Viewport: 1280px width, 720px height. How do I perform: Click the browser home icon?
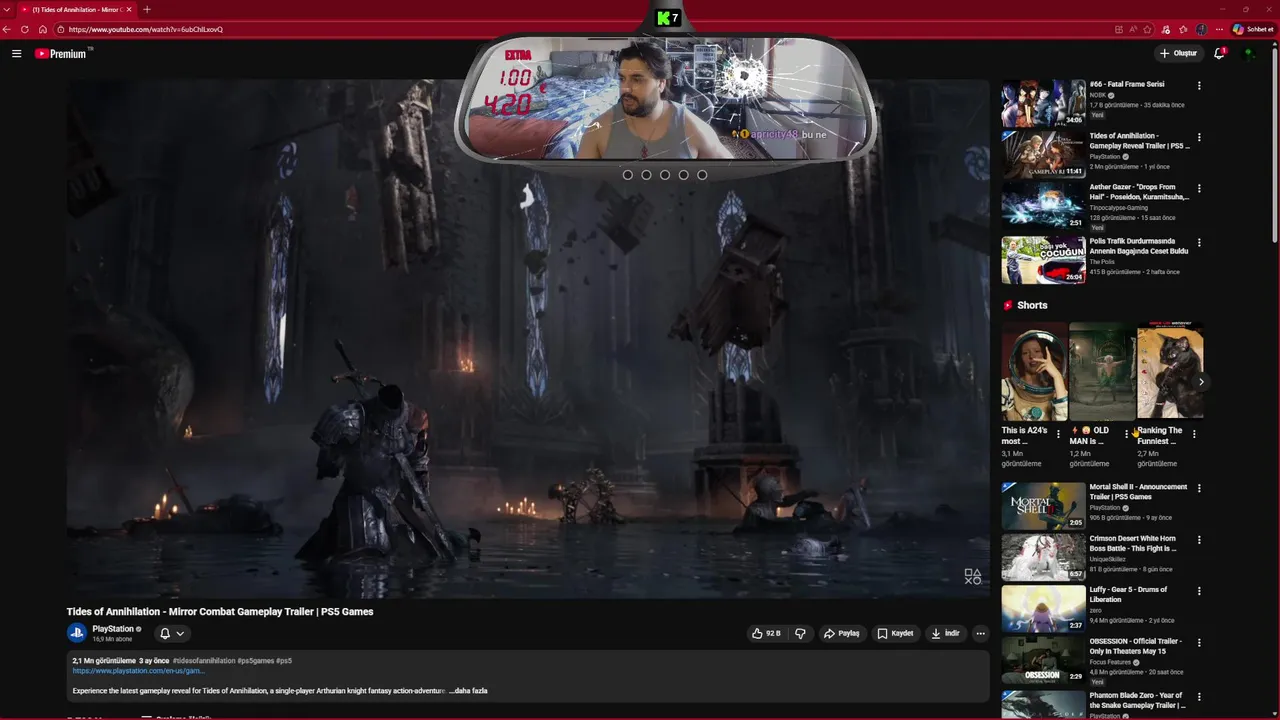click(43, 29)
